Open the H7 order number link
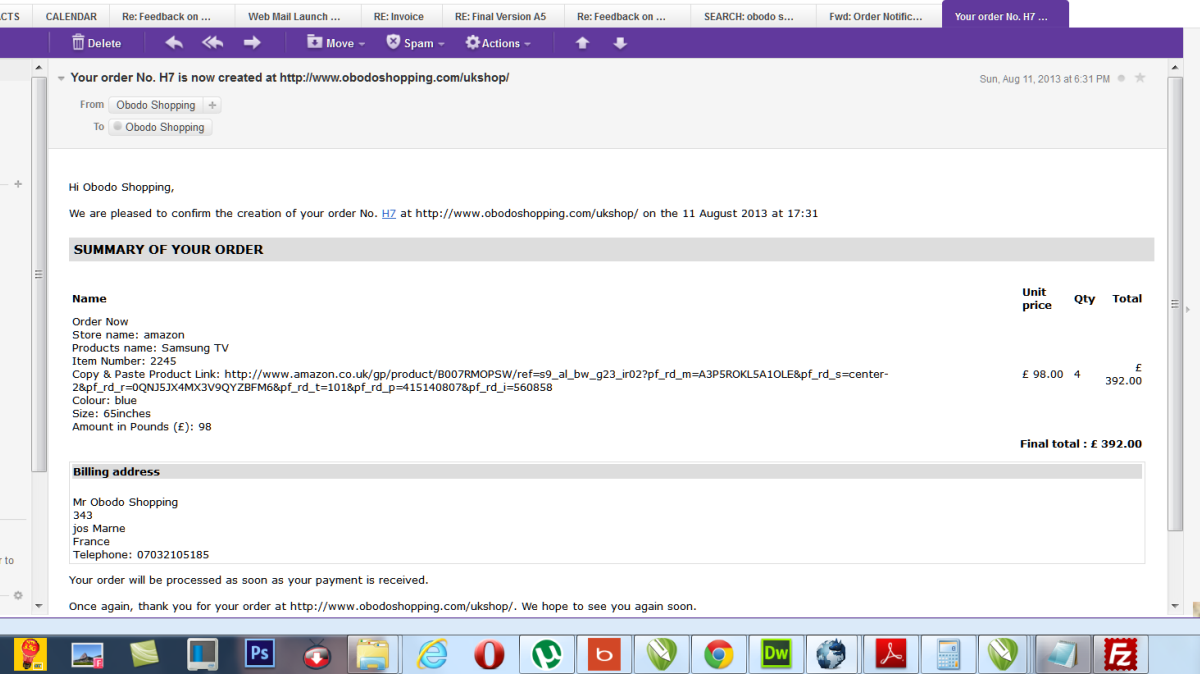The height and width of the screenshot is (674, 1200). pos(389,213)
